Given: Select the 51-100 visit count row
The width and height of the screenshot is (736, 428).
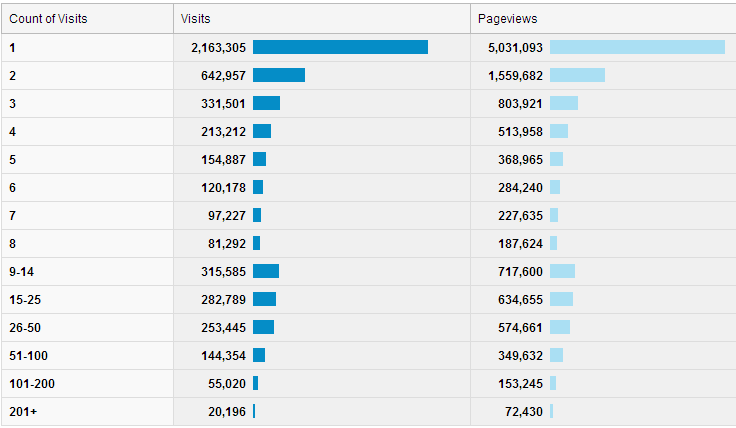Looking at the screenshot, I should click(28, 355).
